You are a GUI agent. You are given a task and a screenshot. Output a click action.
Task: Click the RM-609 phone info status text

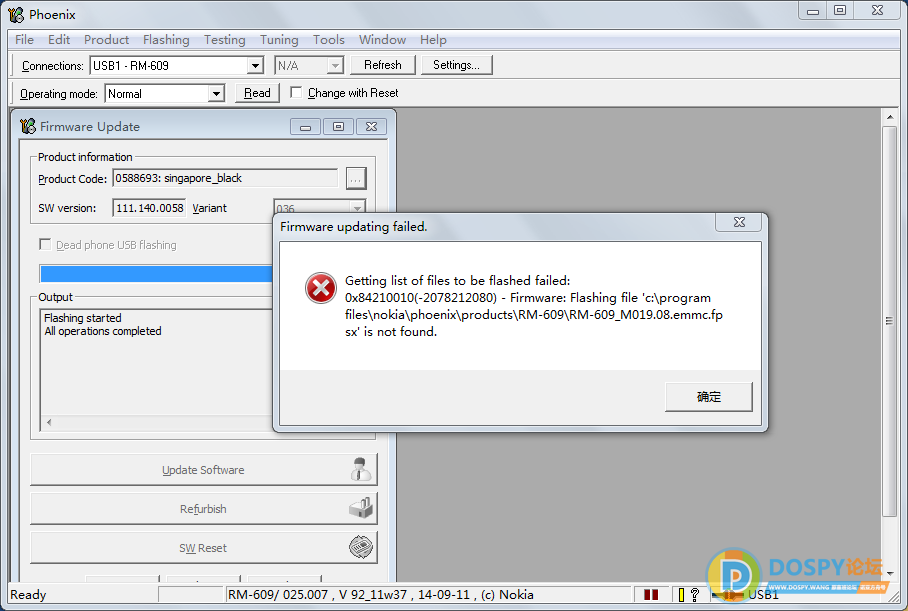380,595
